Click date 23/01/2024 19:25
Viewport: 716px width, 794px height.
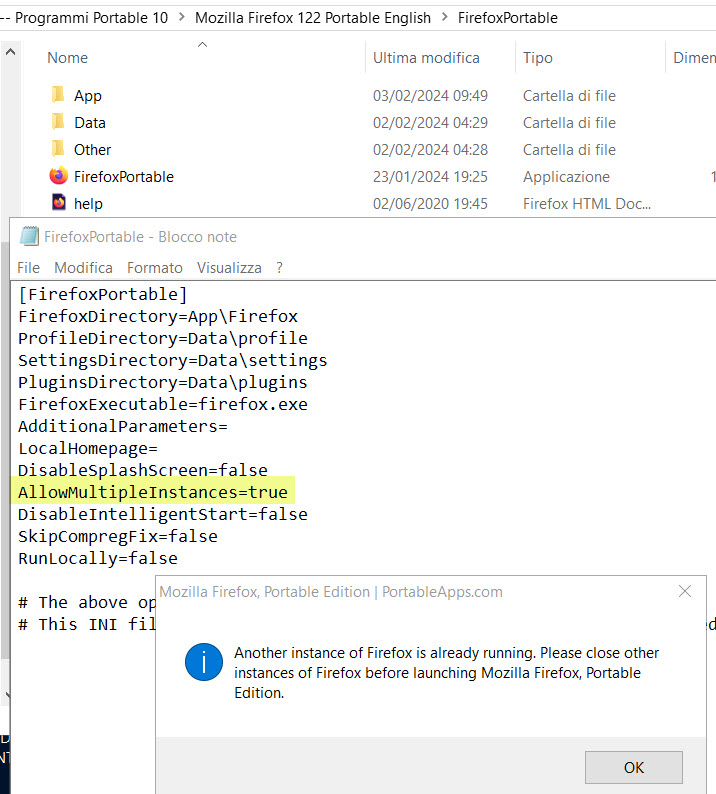coord(430,177)
